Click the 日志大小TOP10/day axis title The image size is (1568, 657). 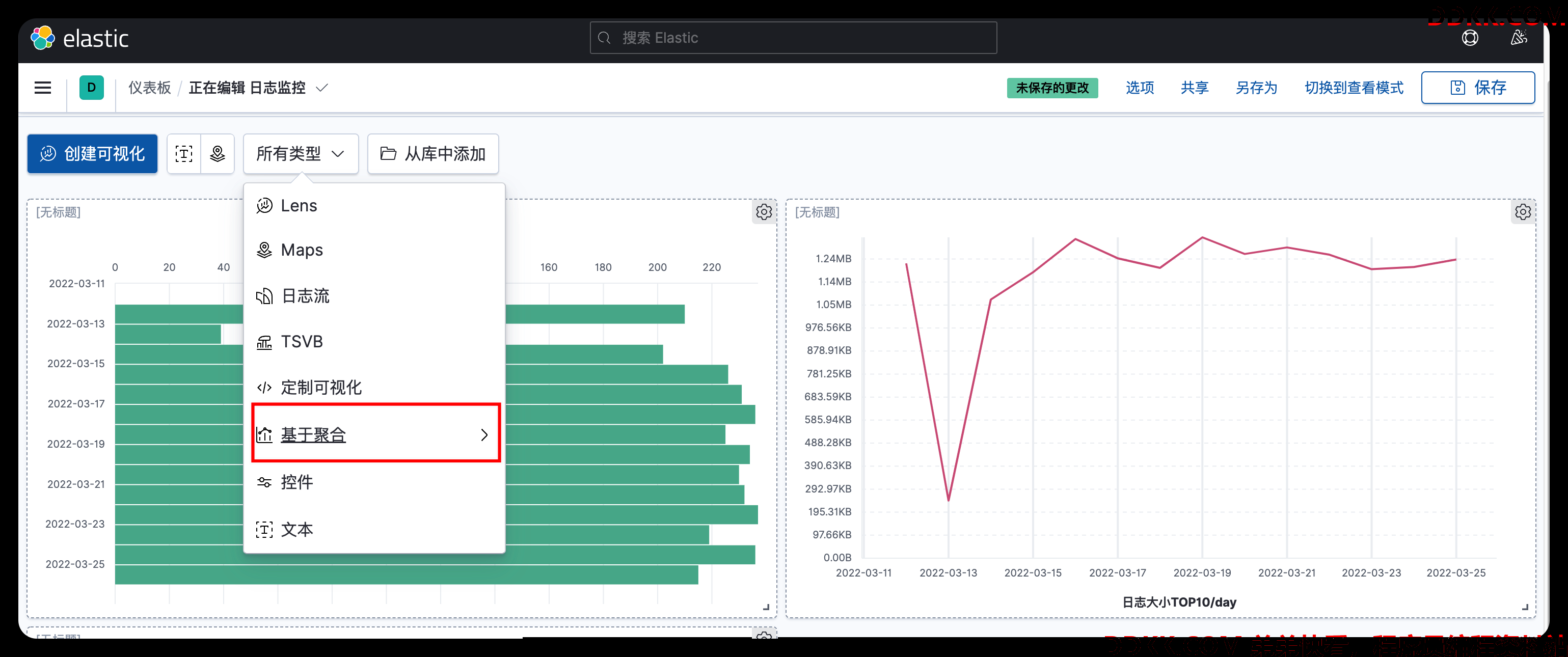(x=1179, y=602)
